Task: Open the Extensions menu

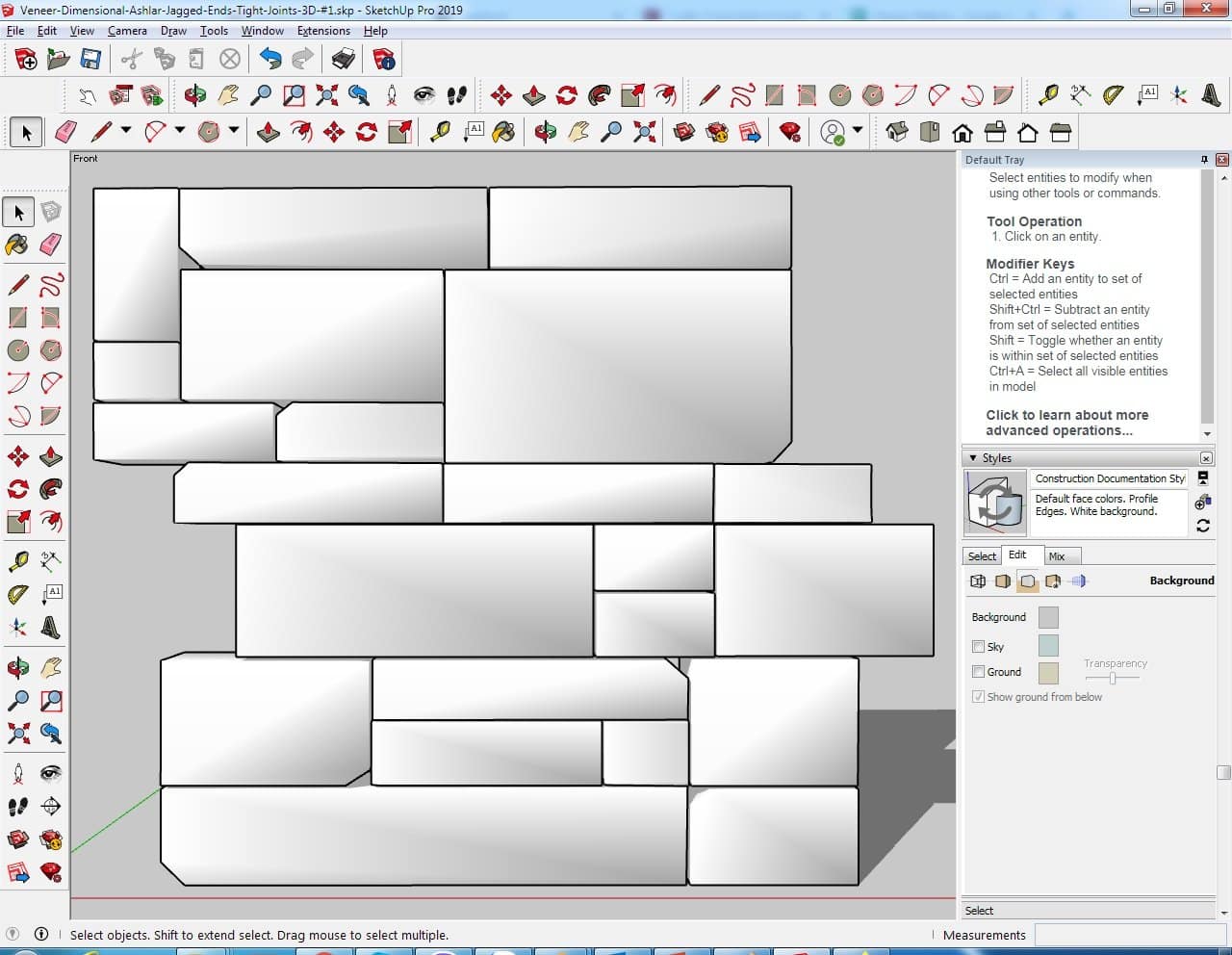Action: tap(323, 31)
